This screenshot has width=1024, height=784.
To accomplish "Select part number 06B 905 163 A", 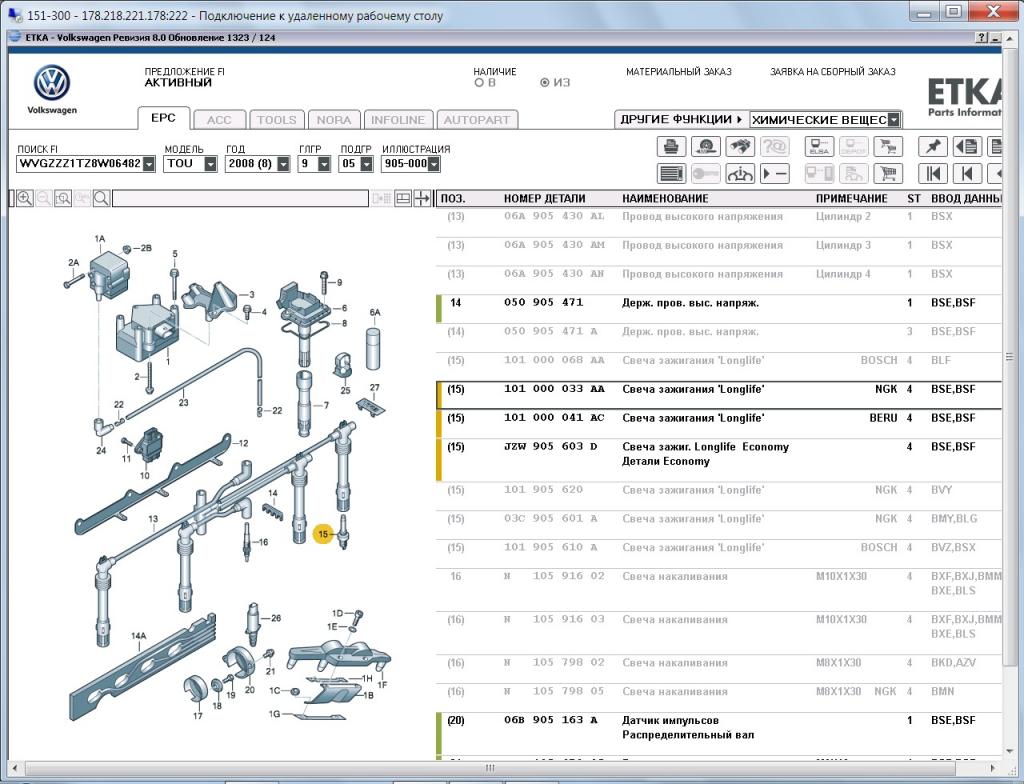I will pyautogui.click(x=551, y=720).
